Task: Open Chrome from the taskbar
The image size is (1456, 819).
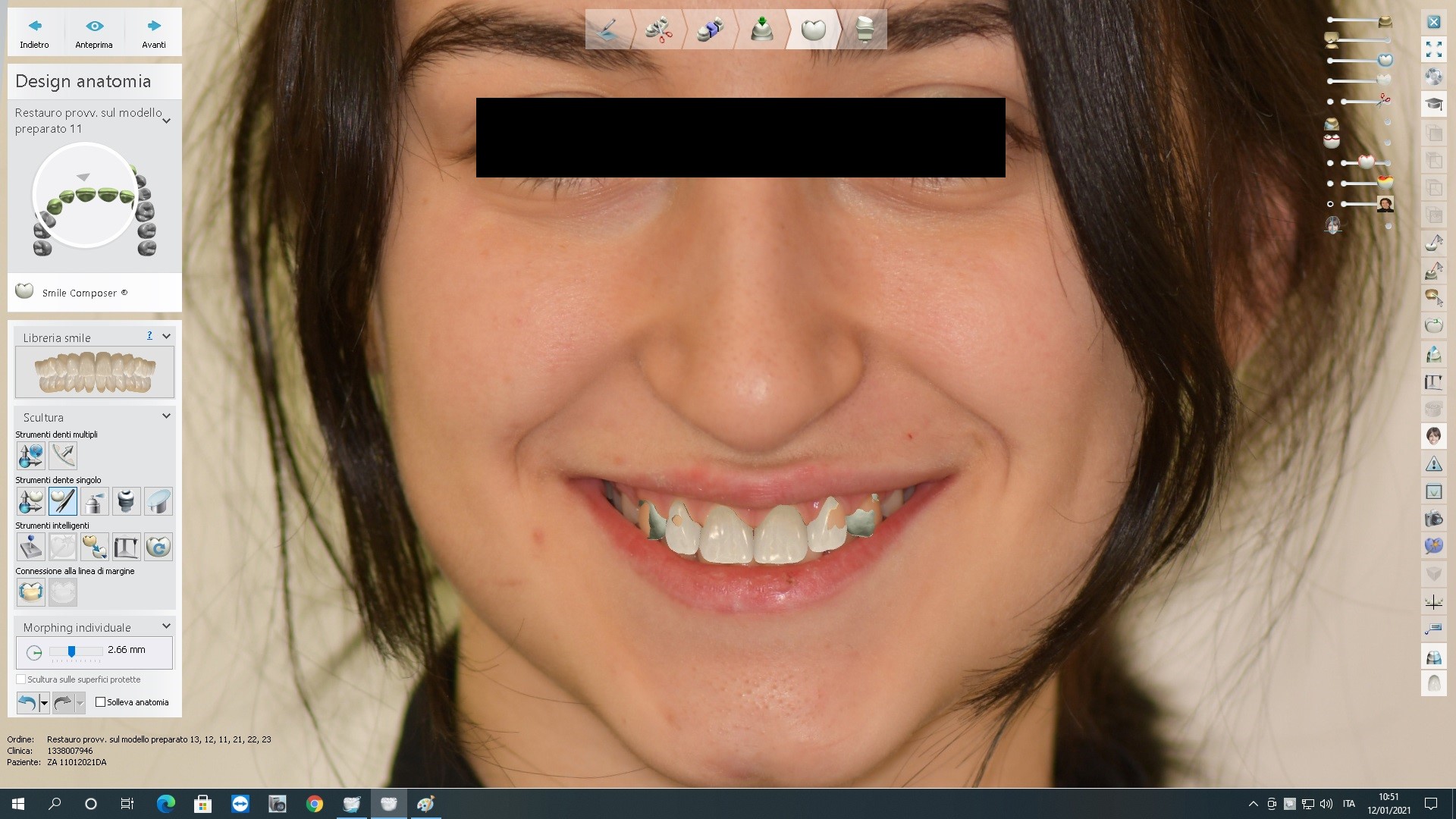Action: 314,804
